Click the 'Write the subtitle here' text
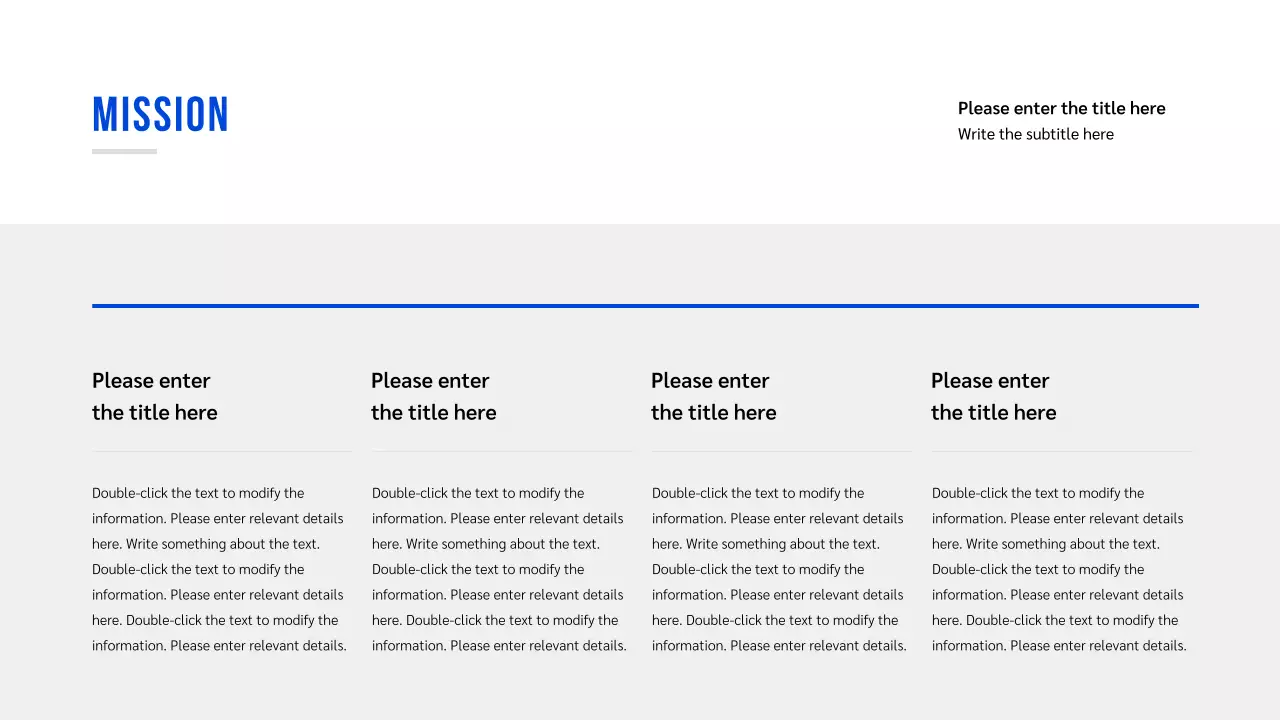 [1035, 134]
